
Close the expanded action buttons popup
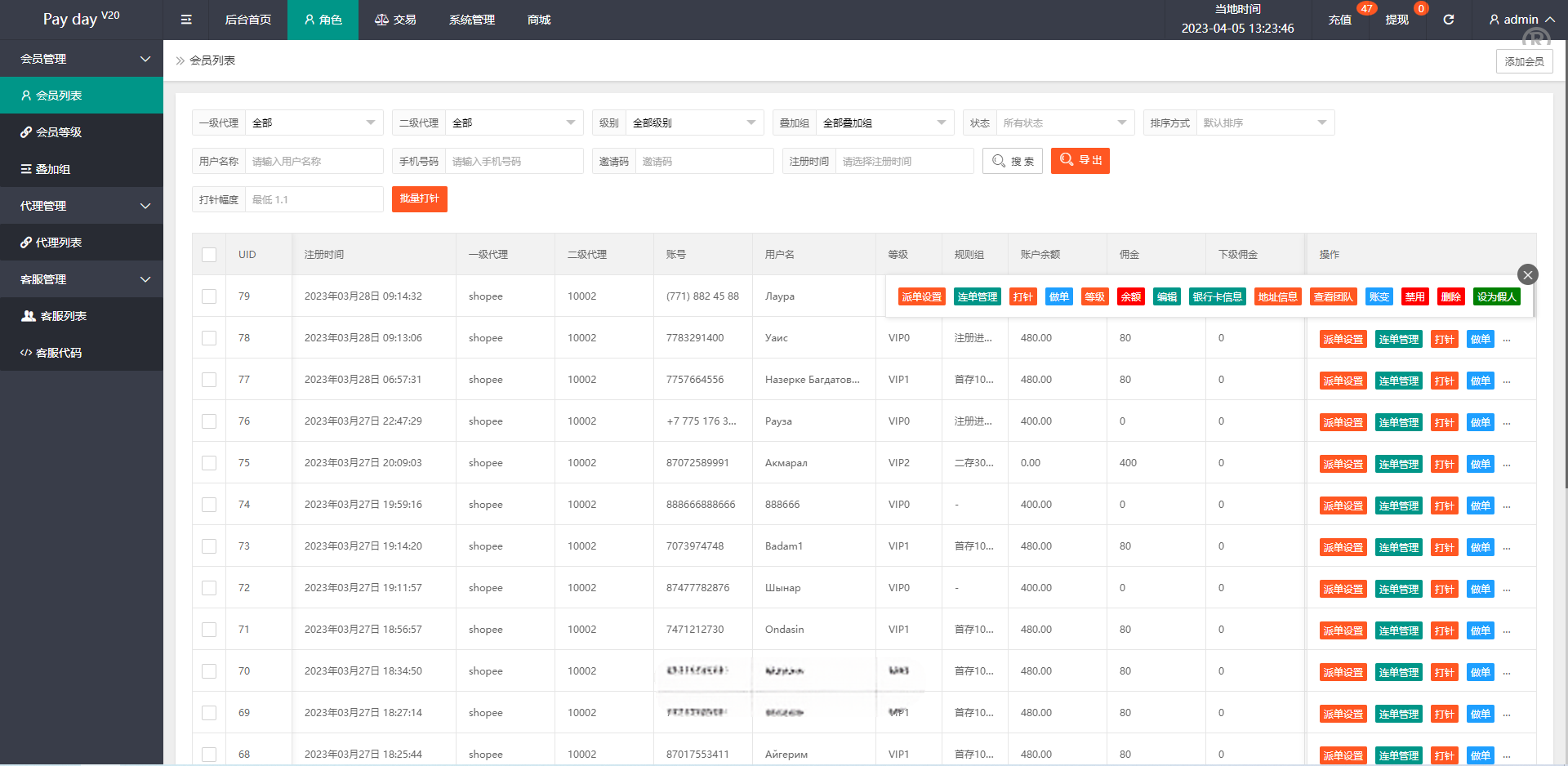[x=1527, y=274]
